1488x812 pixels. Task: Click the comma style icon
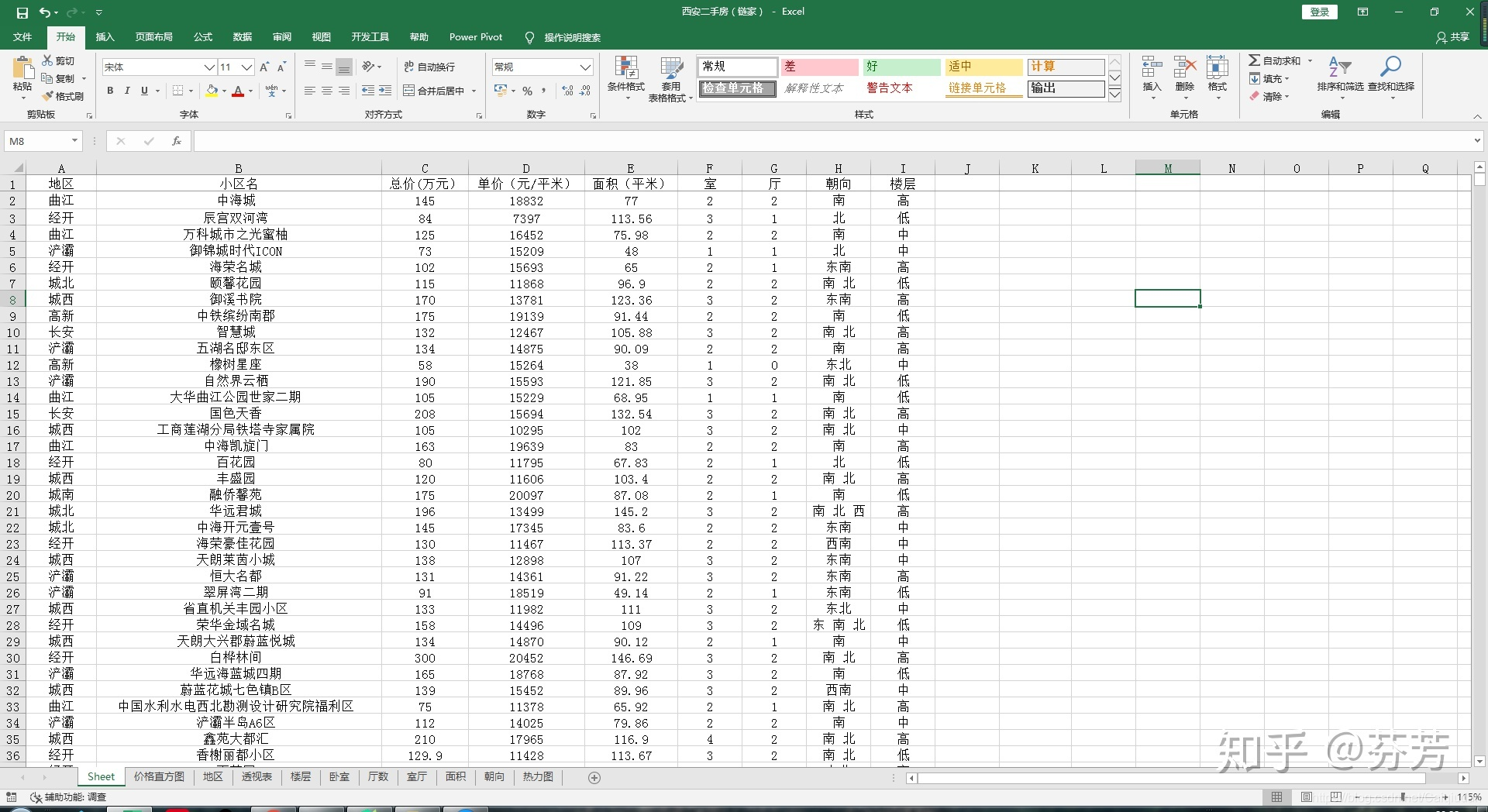click(x=544, y=91)
